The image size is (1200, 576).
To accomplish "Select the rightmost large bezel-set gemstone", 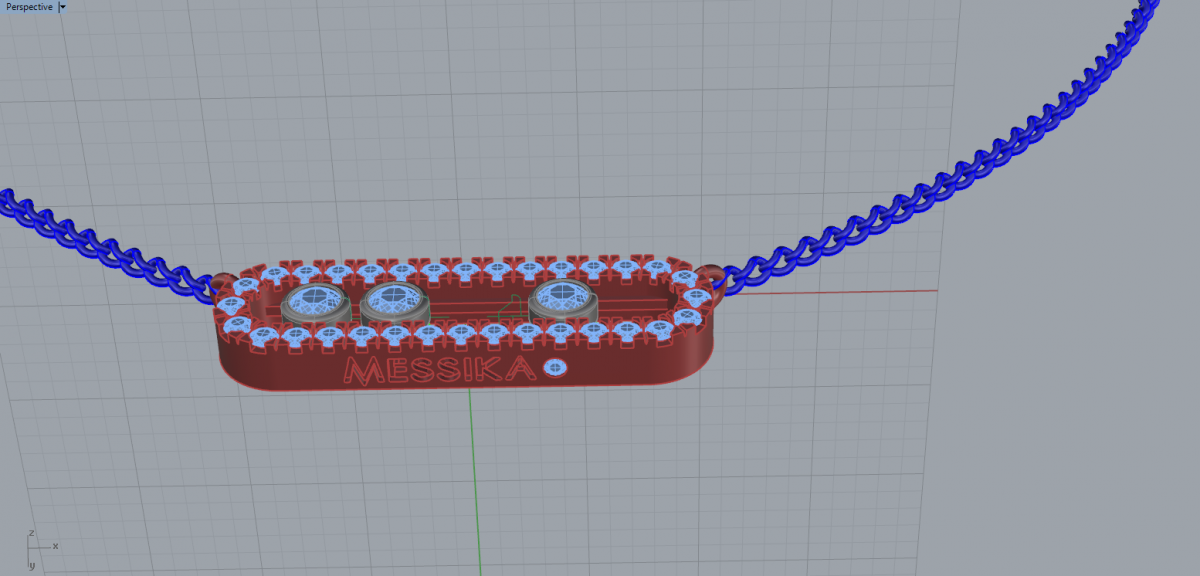I will pyautogui.click(x=563, y=299).
